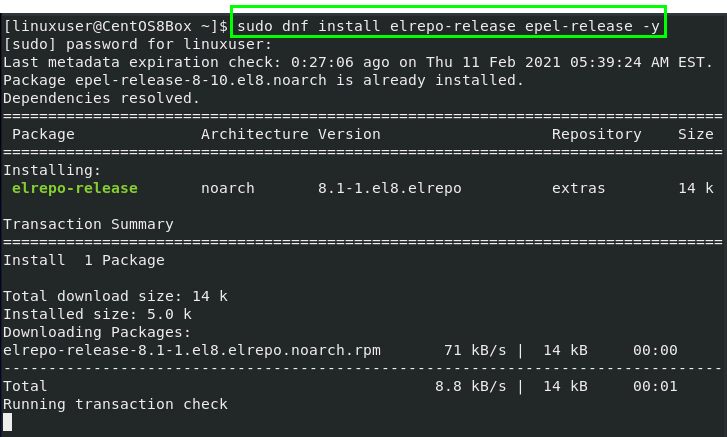Screen dimensions: 727x437
Task: Click the 8.1-1.el8.elrepo version value
Action: tap(389, 188)
